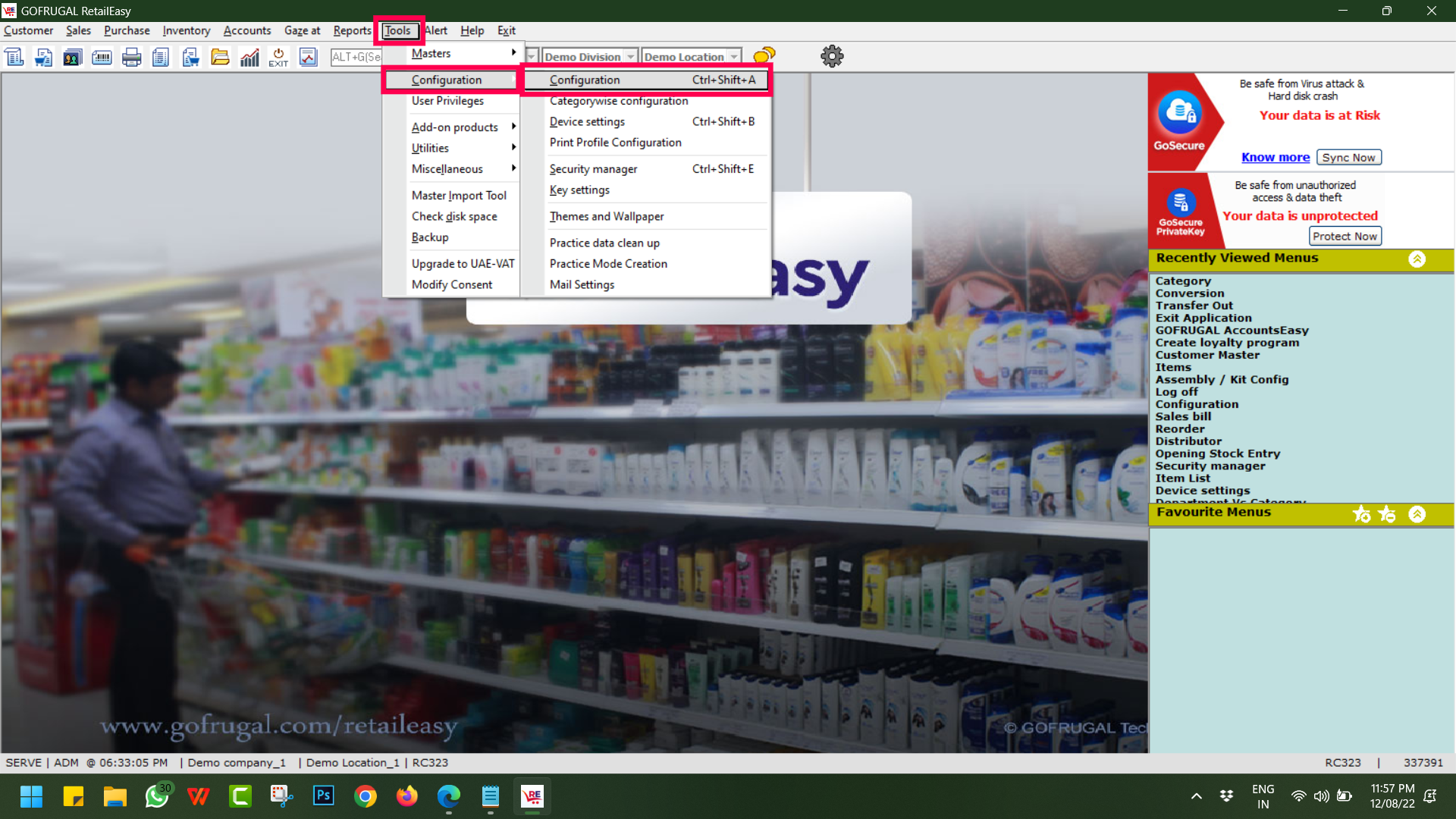Viewport: 1456px width, 819px height.
Task: Open the Demo Location dropdown
Action: point(733,57)
